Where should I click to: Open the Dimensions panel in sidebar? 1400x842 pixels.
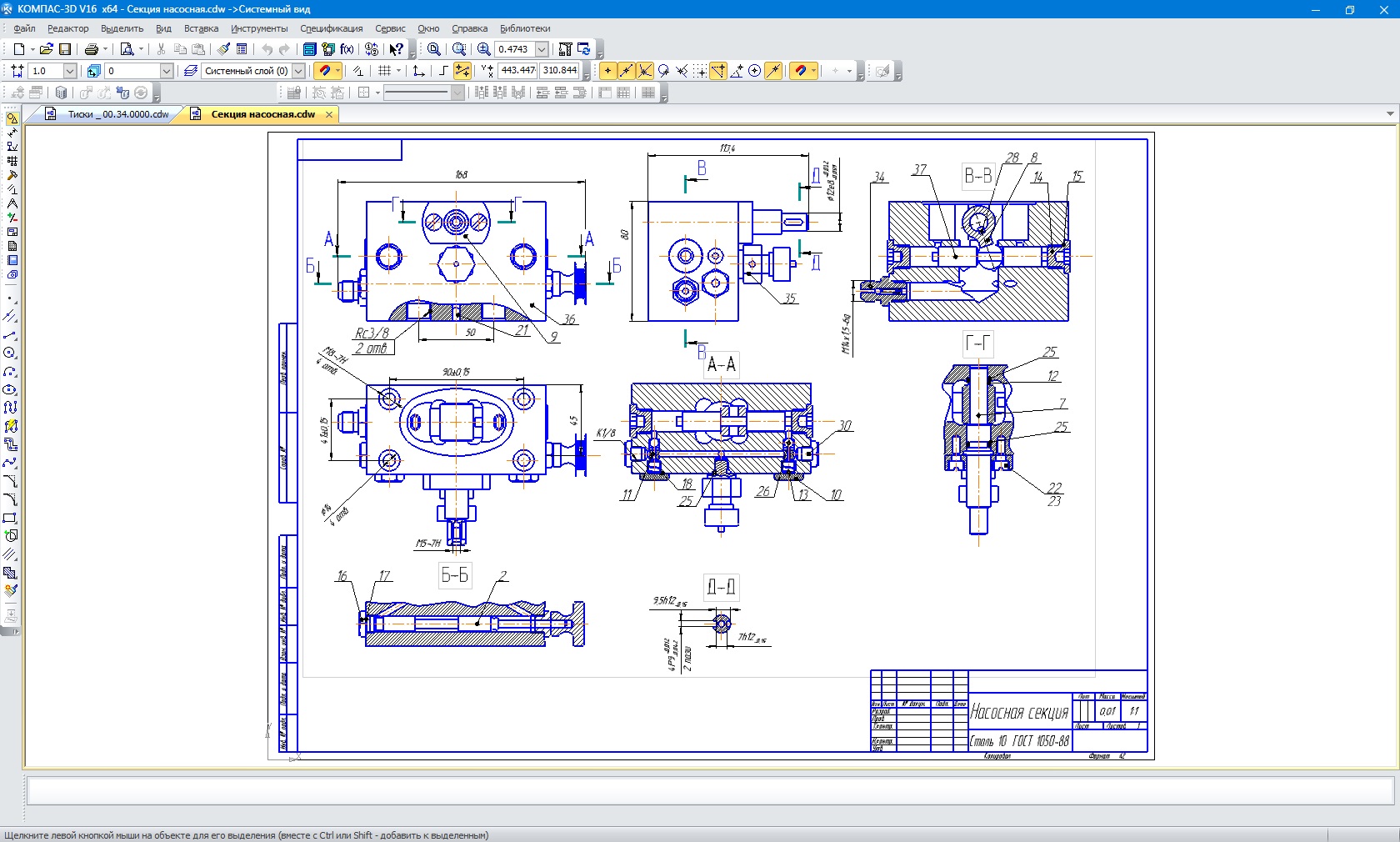(12, 133)
